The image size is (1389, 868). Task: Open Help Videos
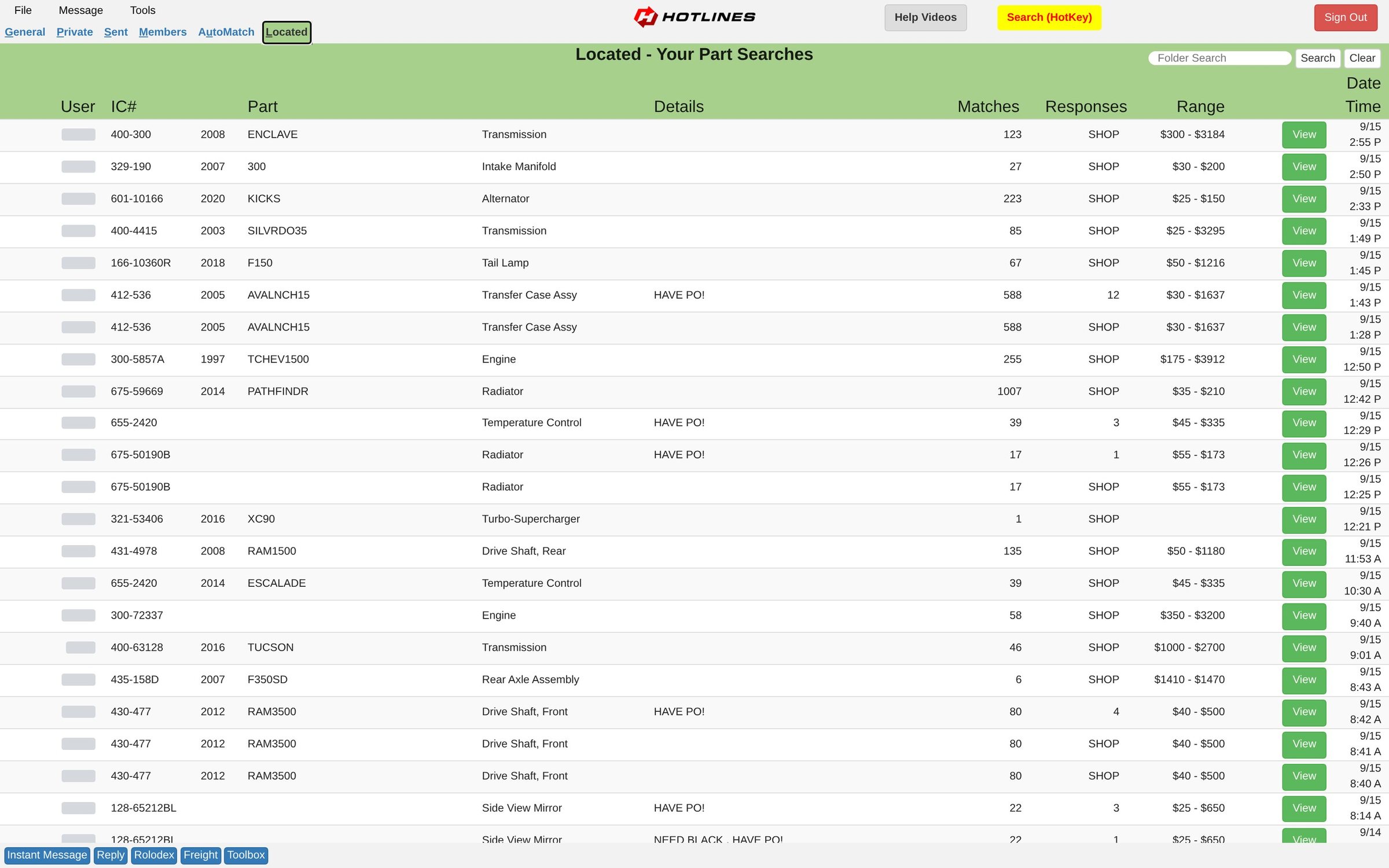tap(925, 17)
